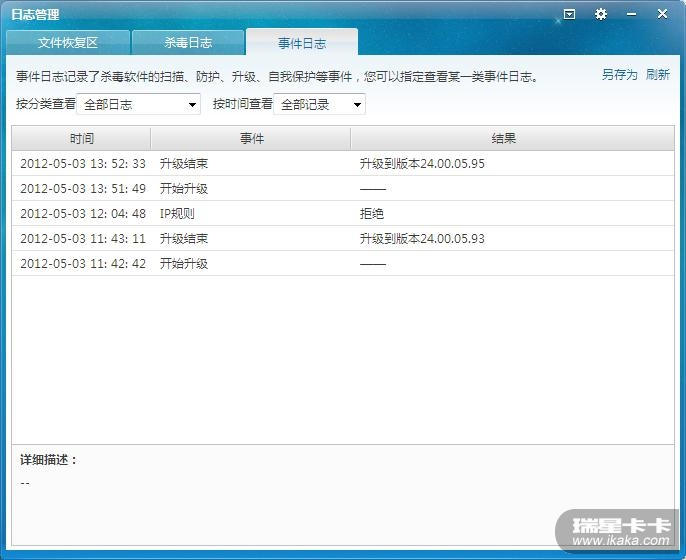Sort by the 事件 column header
This screenshot has width=686, height=560.
pos(251,139)
